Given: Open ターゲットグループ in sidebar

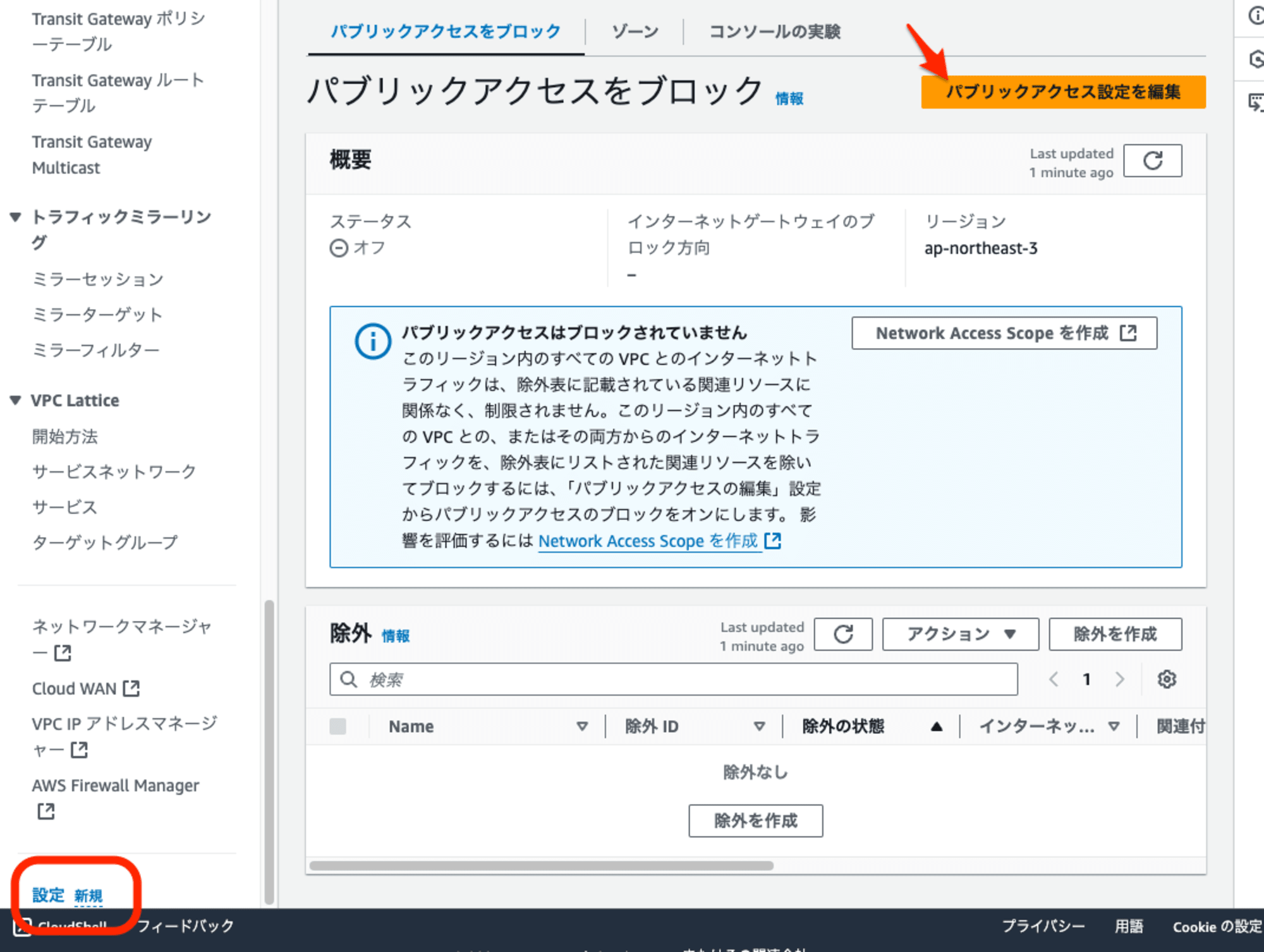Looking at the screenshot, I should click(x=105, y=543).
